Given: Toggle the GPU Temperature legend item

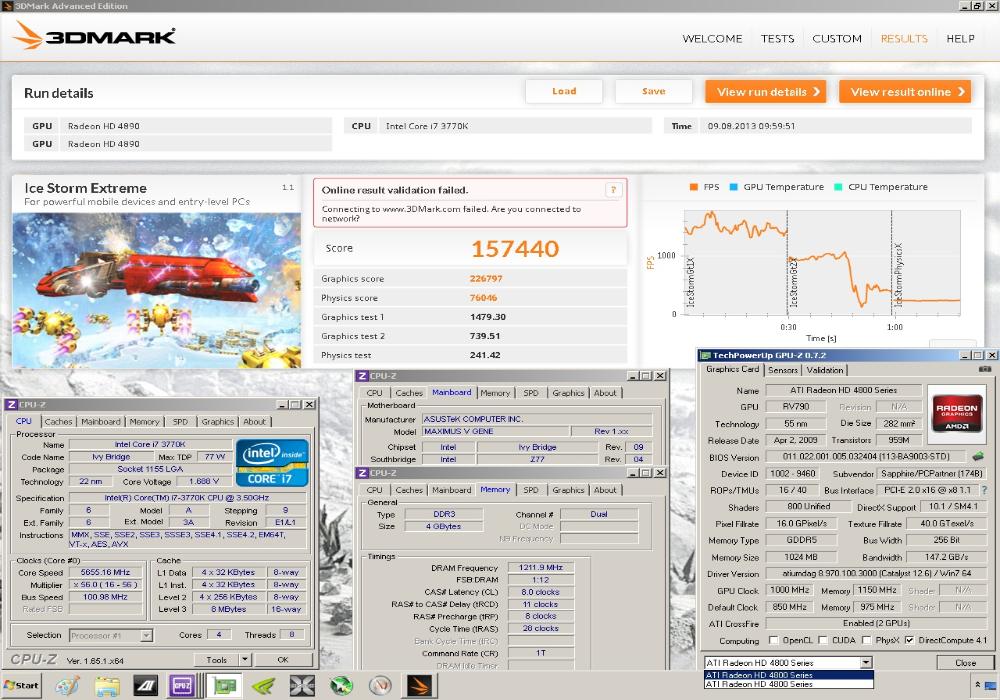Looking at the screenshot, I should click(x=776, y=187).
